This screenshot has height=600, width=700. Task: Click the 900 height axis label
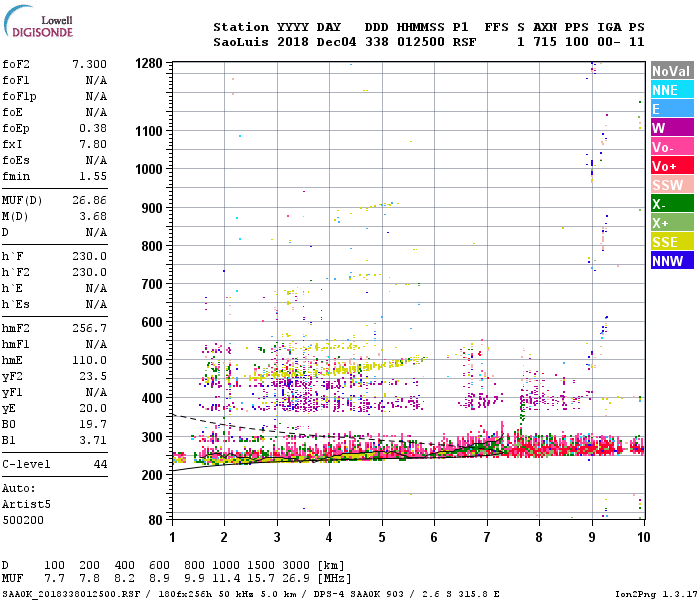pyautogui.click(x=152, y=208)
